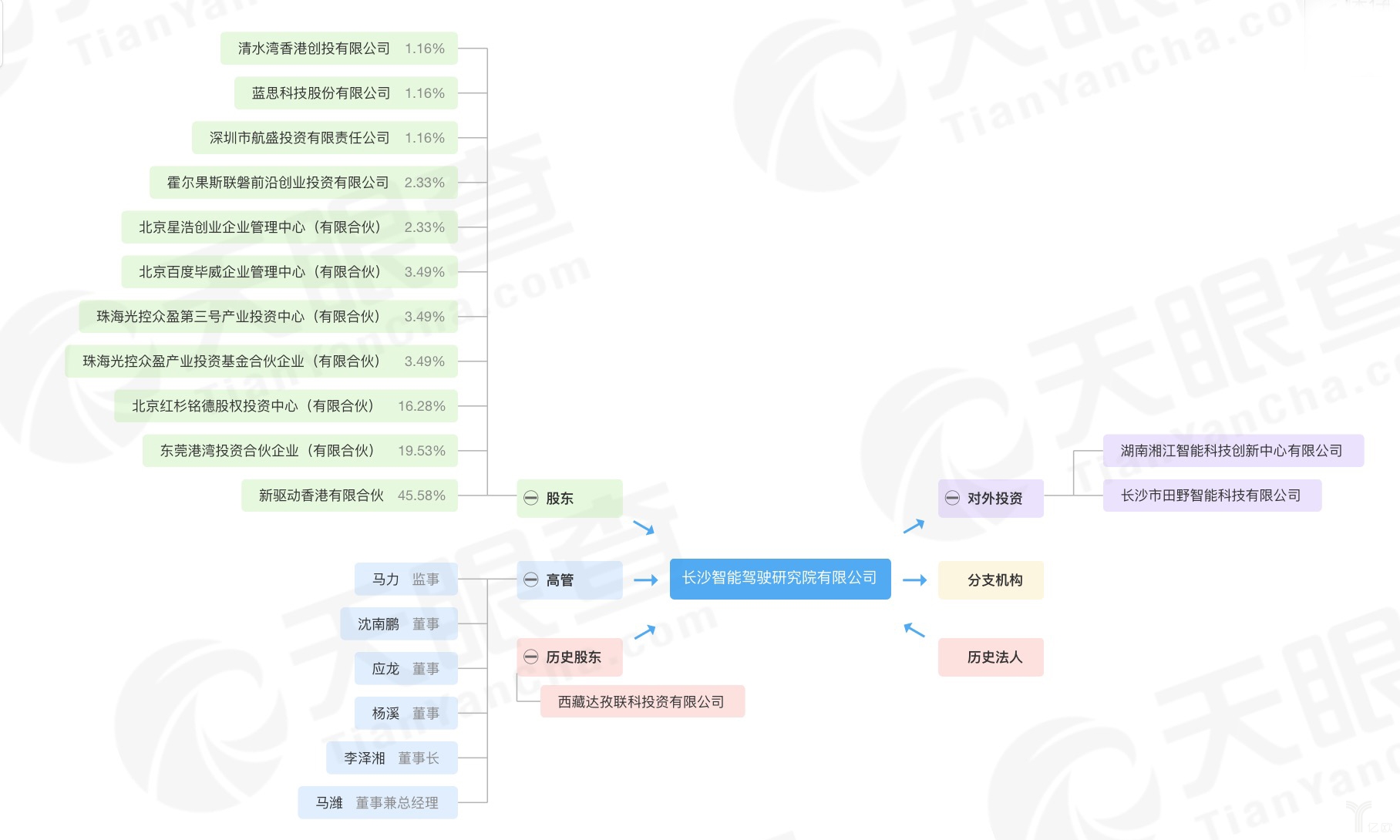Collapse the 股东 node with minus icon
The width and height of the screenshot is (1400, 840).
coord(530,498)
